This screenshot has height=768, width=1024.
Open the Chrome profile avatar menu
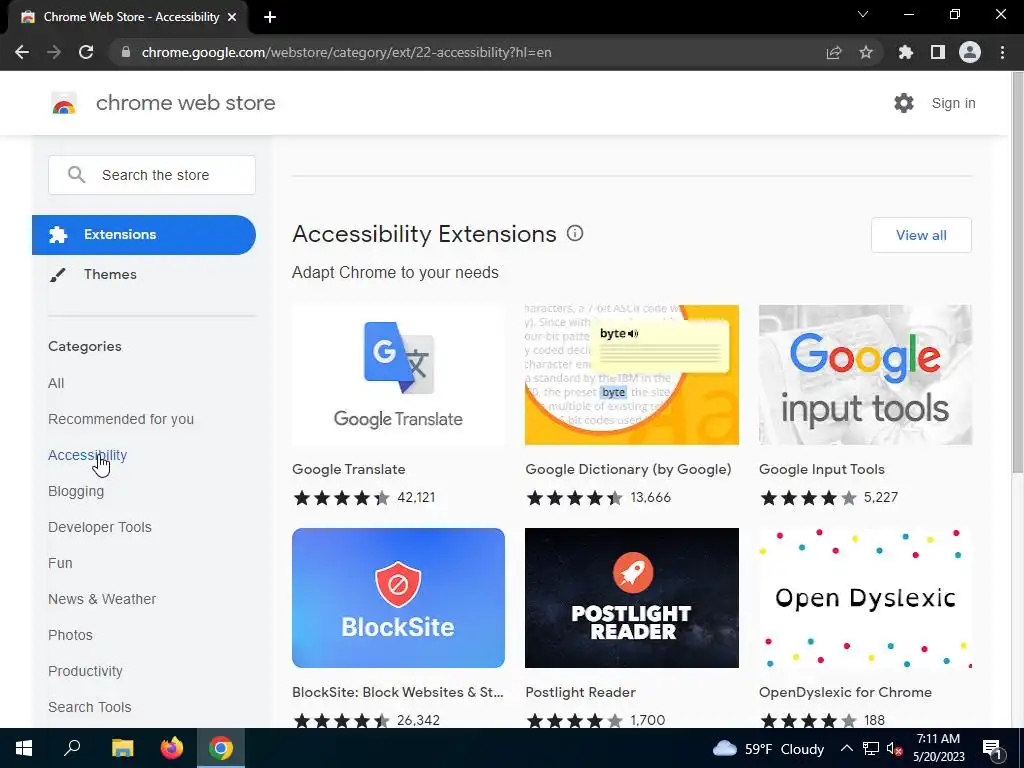(x=970, y=52)
